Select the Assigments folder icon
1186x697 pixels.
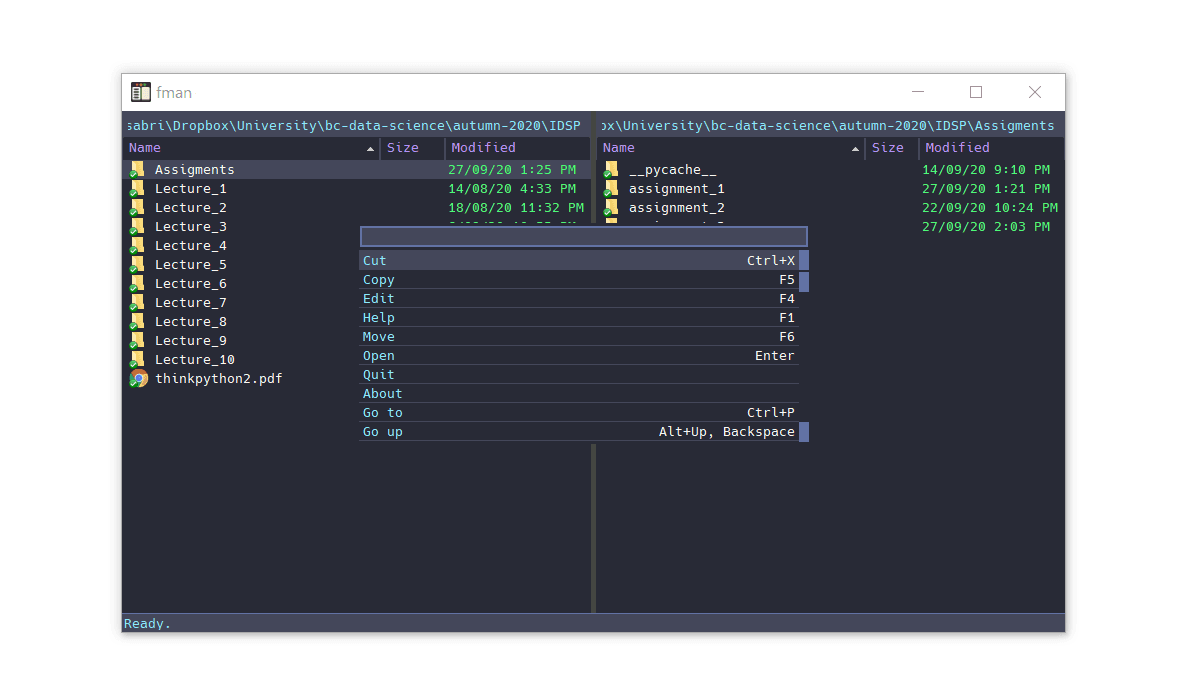pos(137,170)
